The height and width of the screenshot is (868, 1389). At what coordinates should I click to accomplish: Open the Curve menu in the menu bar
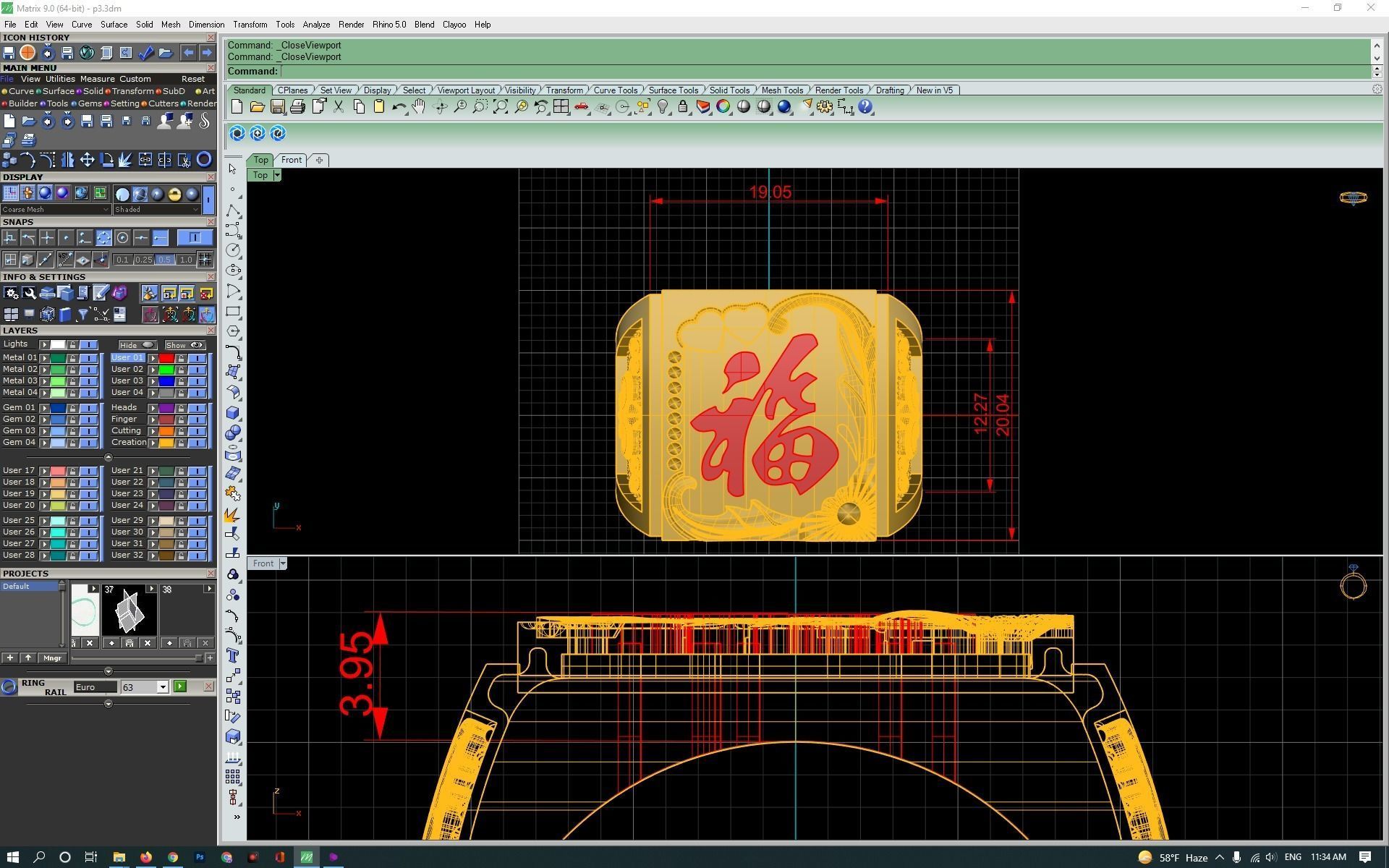(82, 25)
